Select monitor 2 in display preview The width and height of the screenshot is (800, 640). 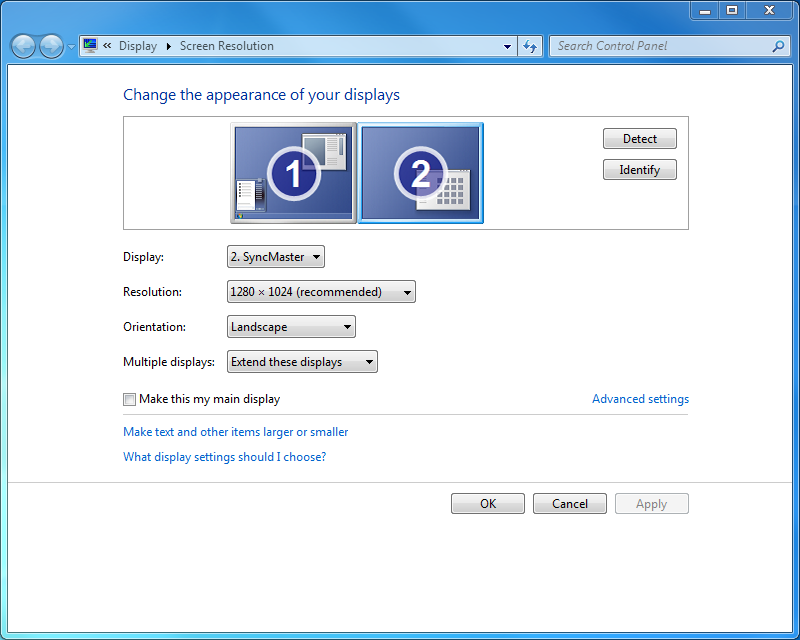pos(421,173)
